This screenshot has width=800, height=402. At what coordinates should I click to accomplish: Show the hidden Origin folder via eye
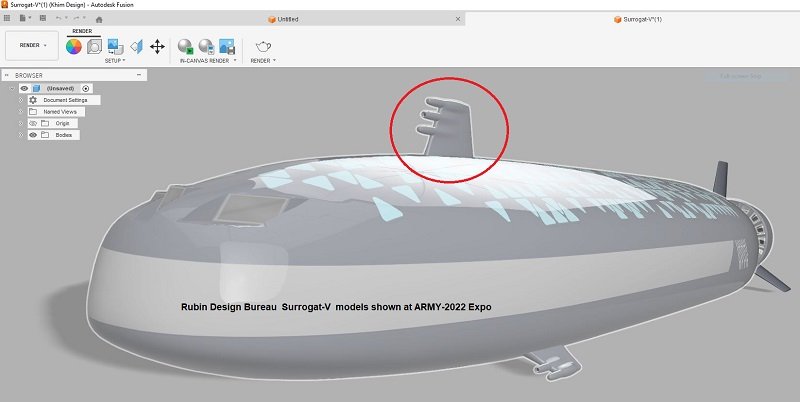pos(33,123)
